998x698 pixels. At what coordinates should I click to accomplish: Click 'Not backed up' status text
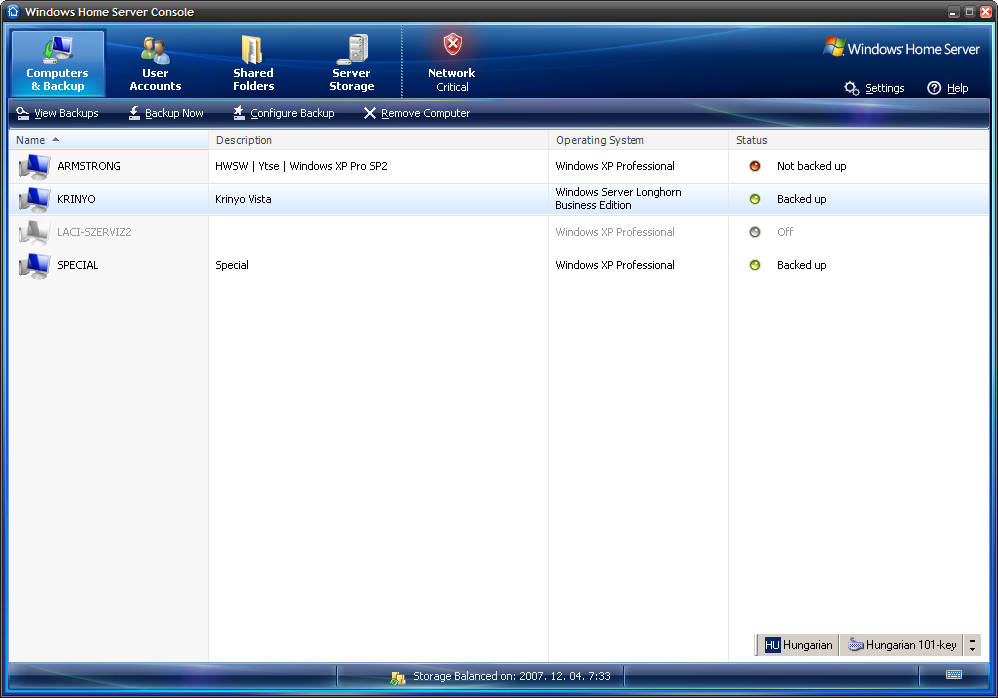click(812, 166)
